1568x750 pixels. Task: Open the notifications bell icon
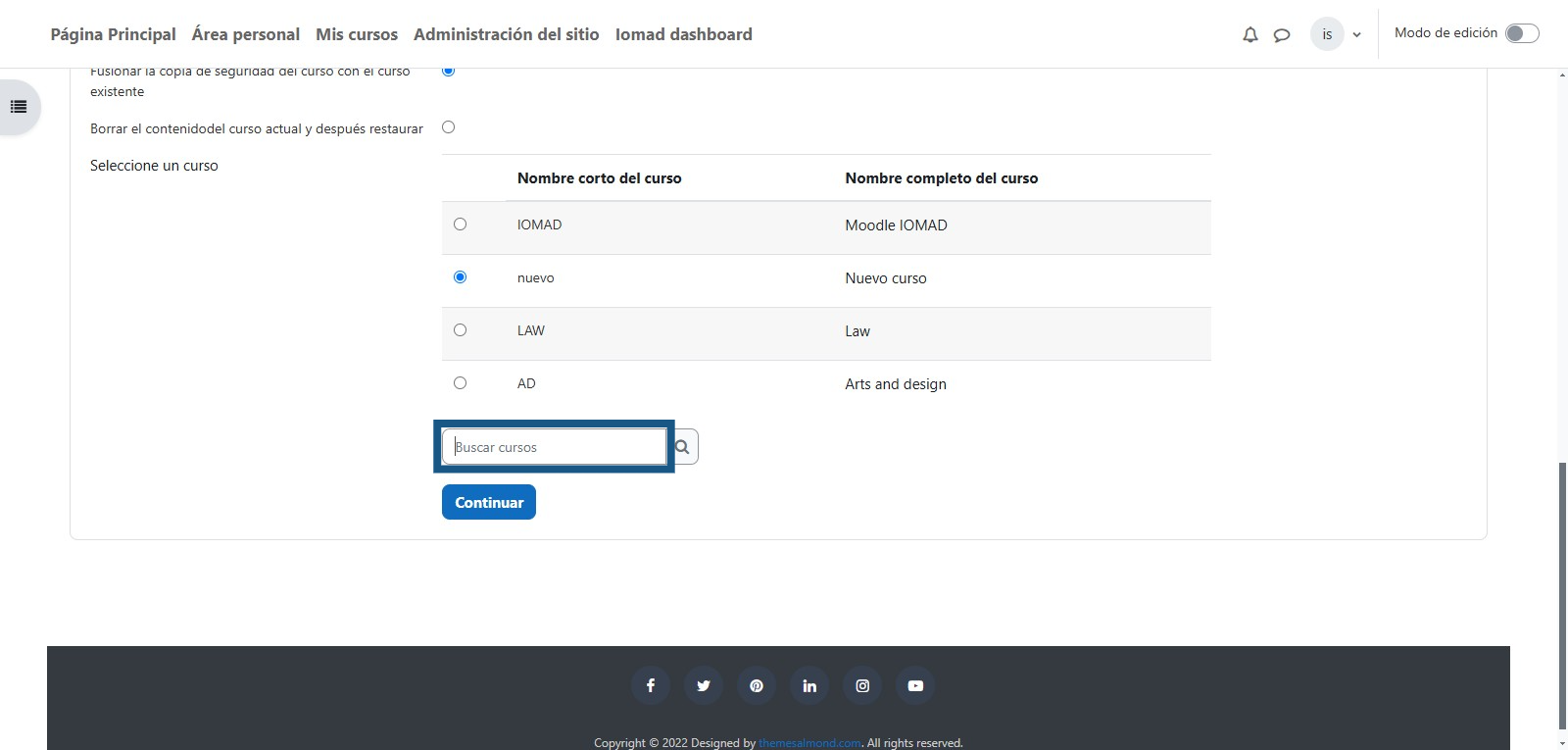pos(1249,35)
